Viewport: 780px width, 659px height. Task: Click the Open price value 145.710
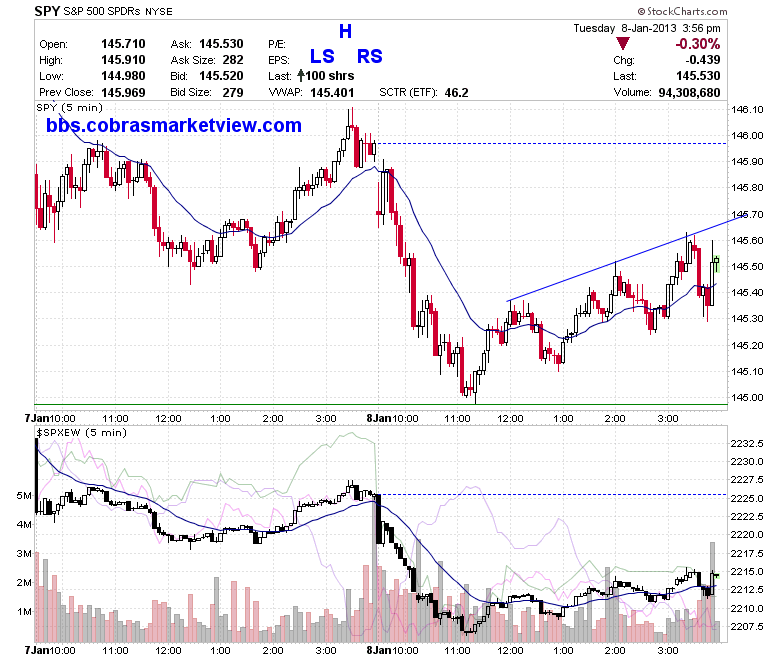coord(123,44)
